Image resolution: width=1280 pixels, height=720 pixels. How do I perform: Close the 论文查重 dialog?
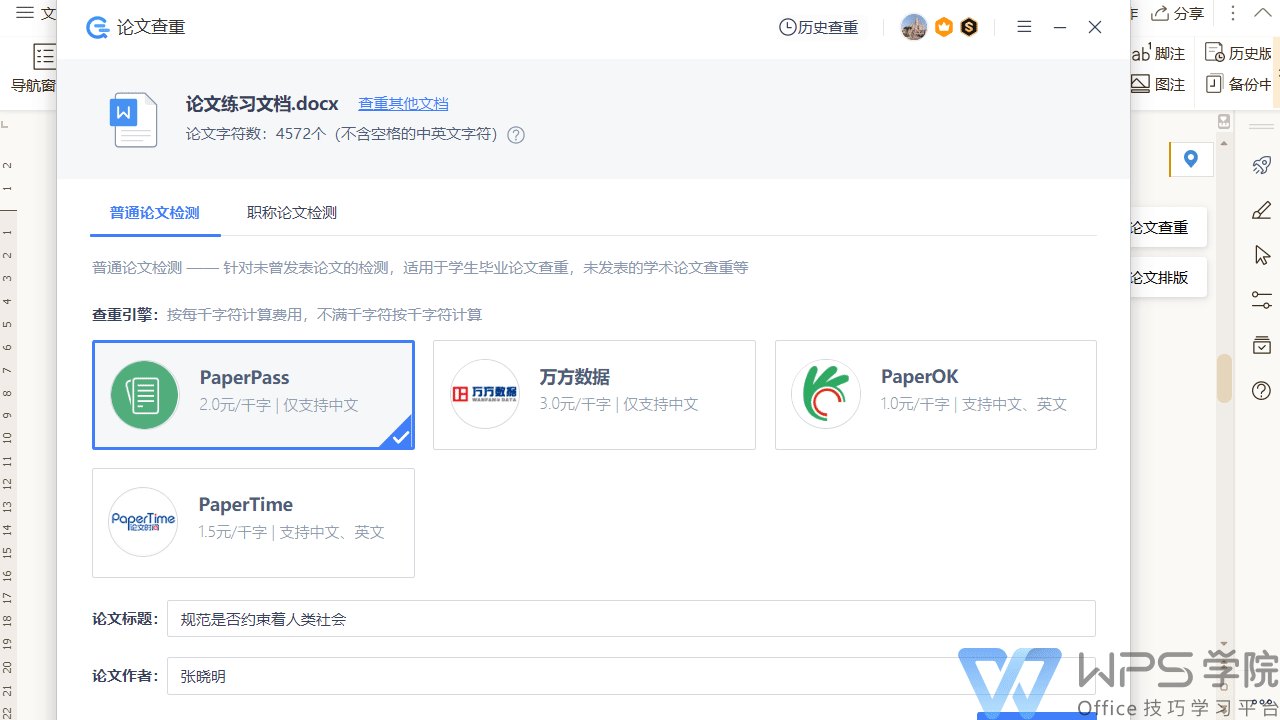[1095, 27]
